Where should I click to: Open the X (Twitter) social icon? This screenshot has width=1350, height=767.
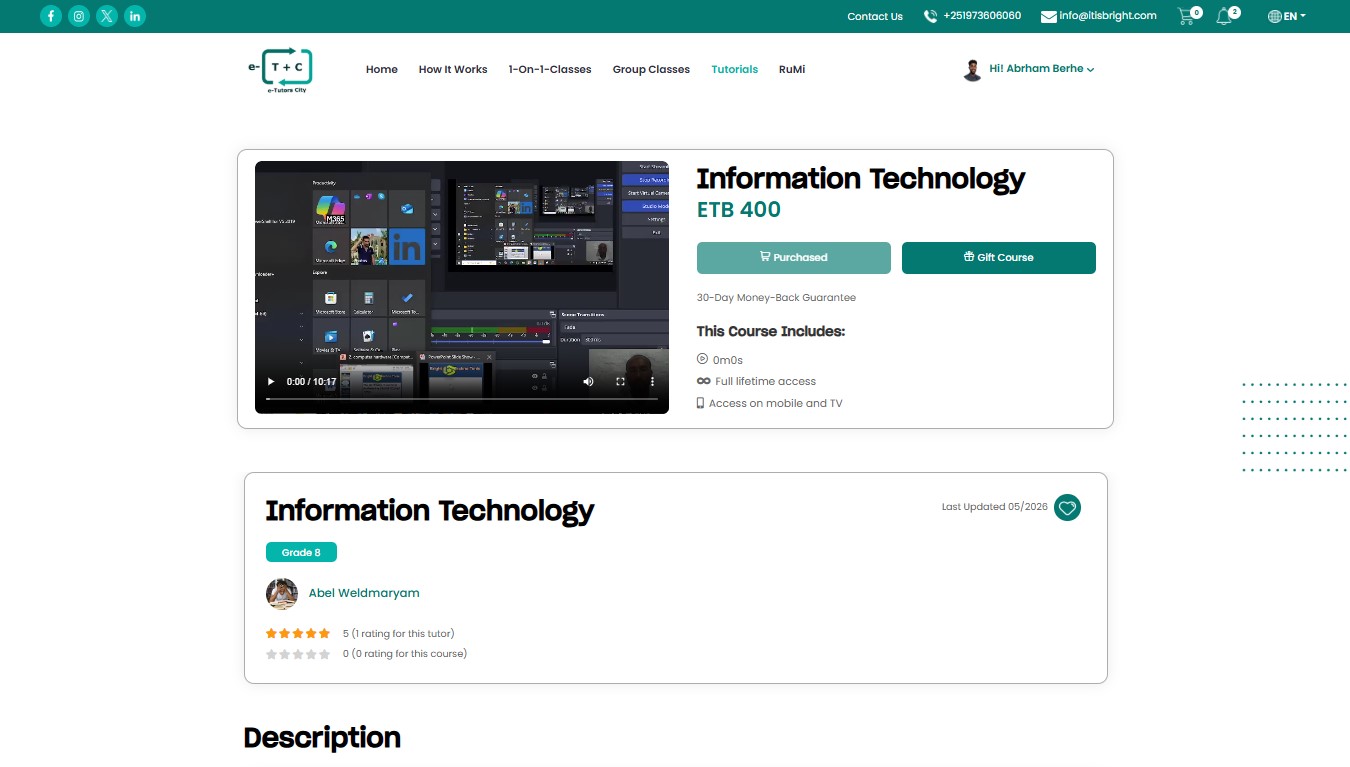pos(107,16)
